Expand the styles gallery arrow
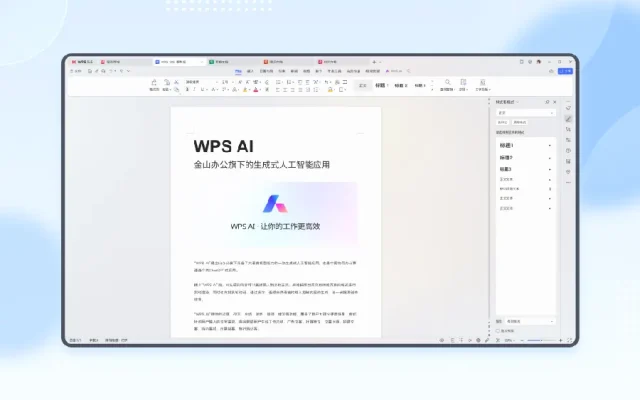This screenshot has height=400, width=640. pyautogui.click(x=432, y=89)
